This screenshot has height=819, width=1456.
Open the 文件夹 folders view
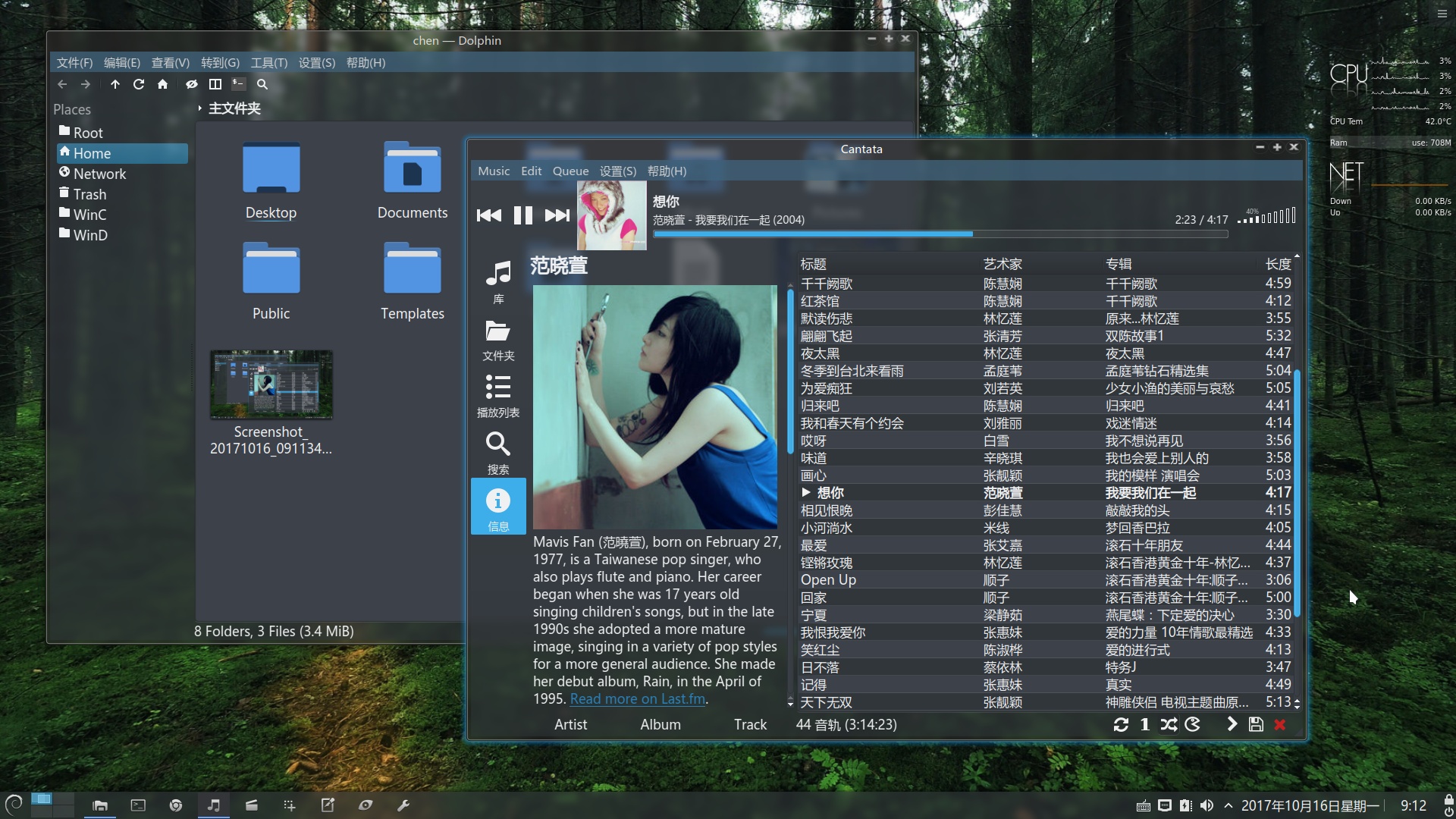pos(498,339)
